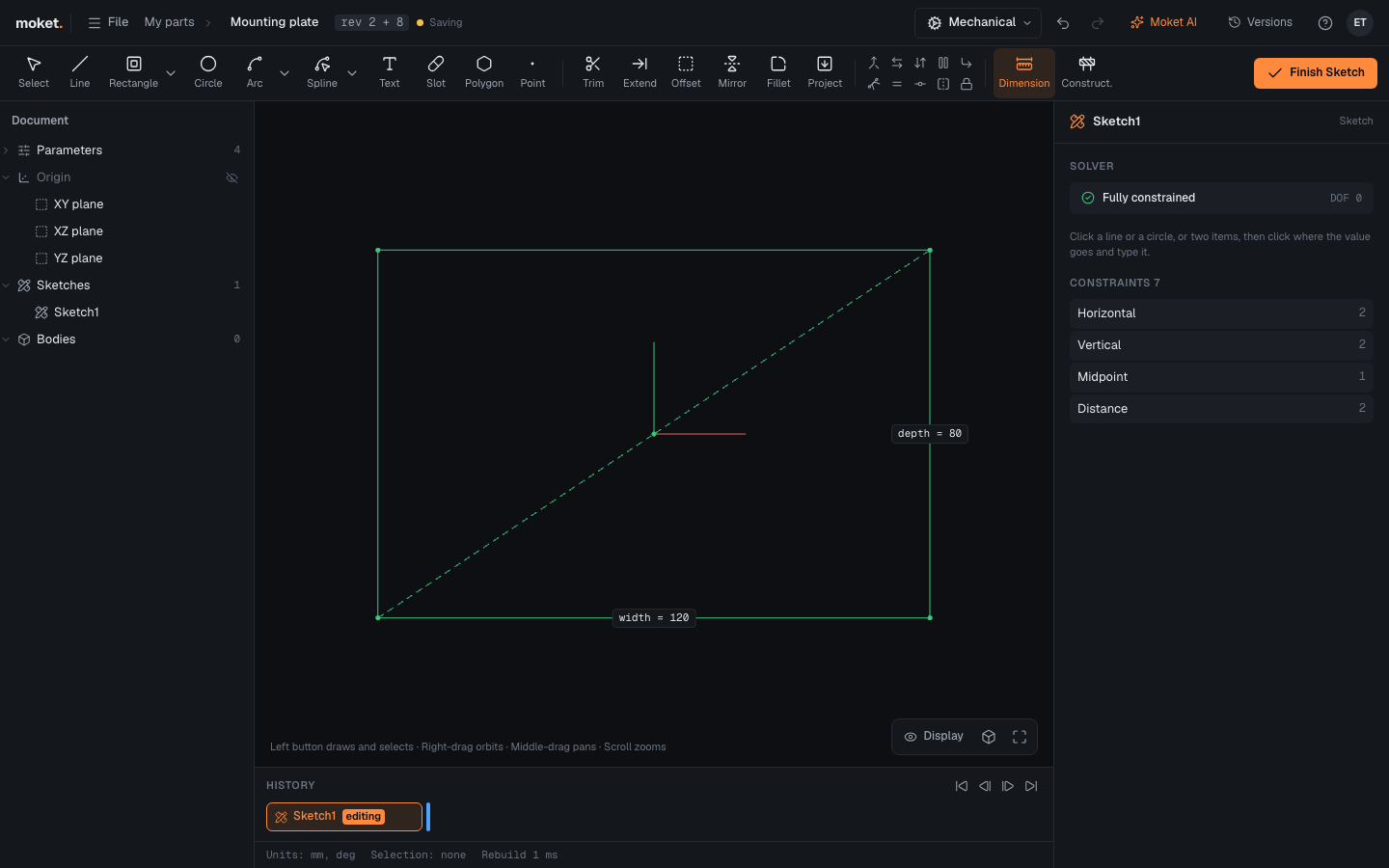
Task: Toggle Origin visibility eye icon
Action: 231,177
